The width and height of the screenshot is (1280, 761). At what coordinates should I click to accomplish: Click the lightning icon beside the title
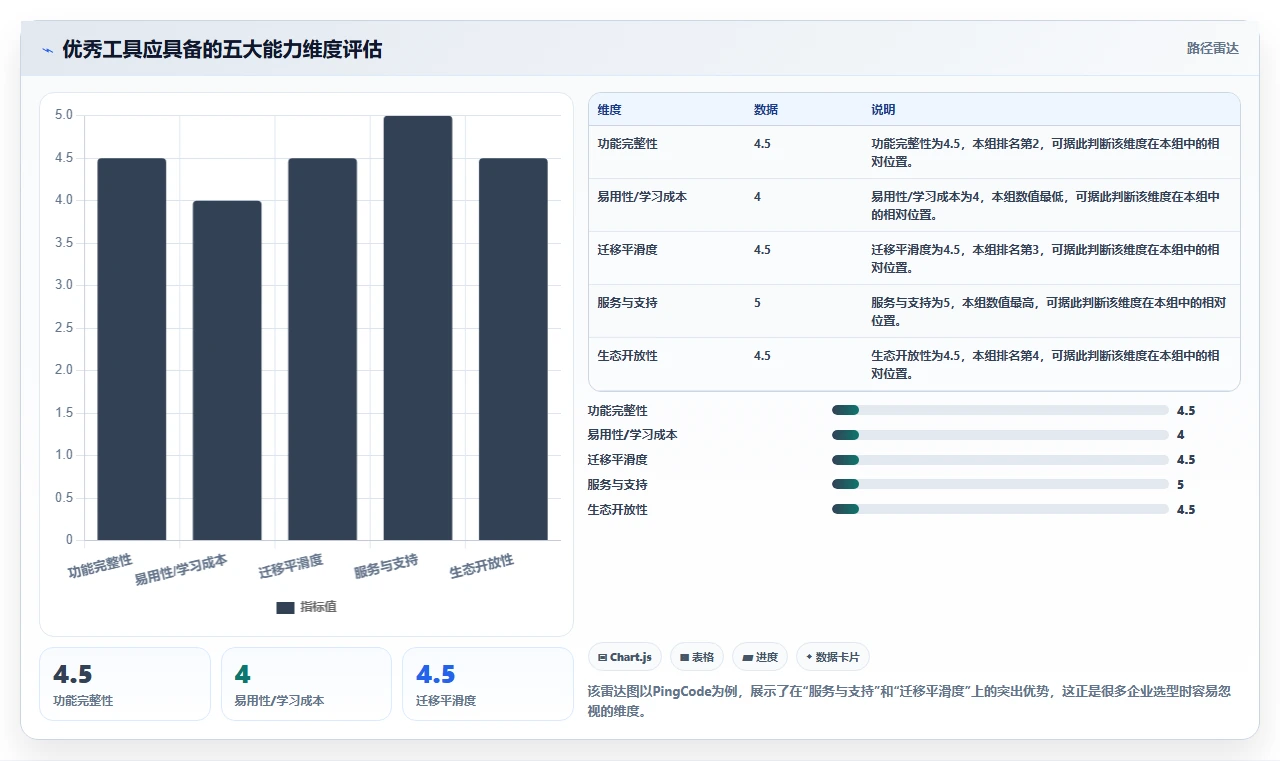[47, 50]
